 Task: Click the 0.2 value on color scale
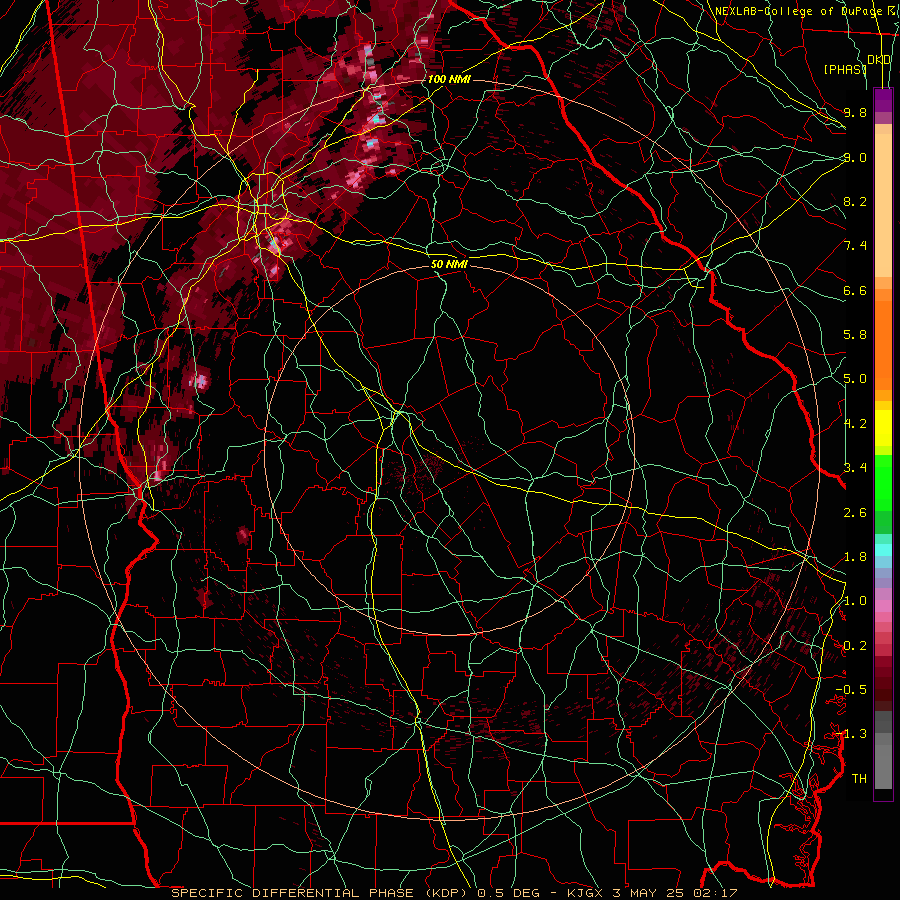(x=855, y=646)
